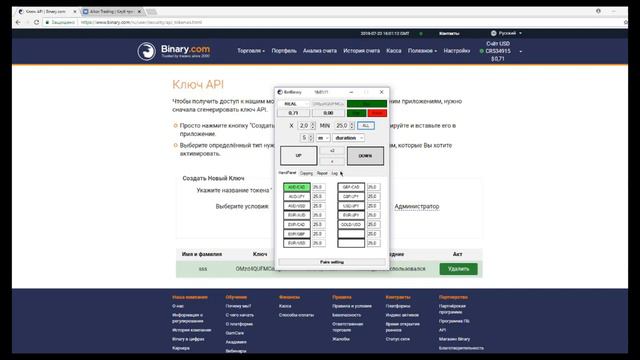Open the Контакты link in top bar

pos(449,33)
